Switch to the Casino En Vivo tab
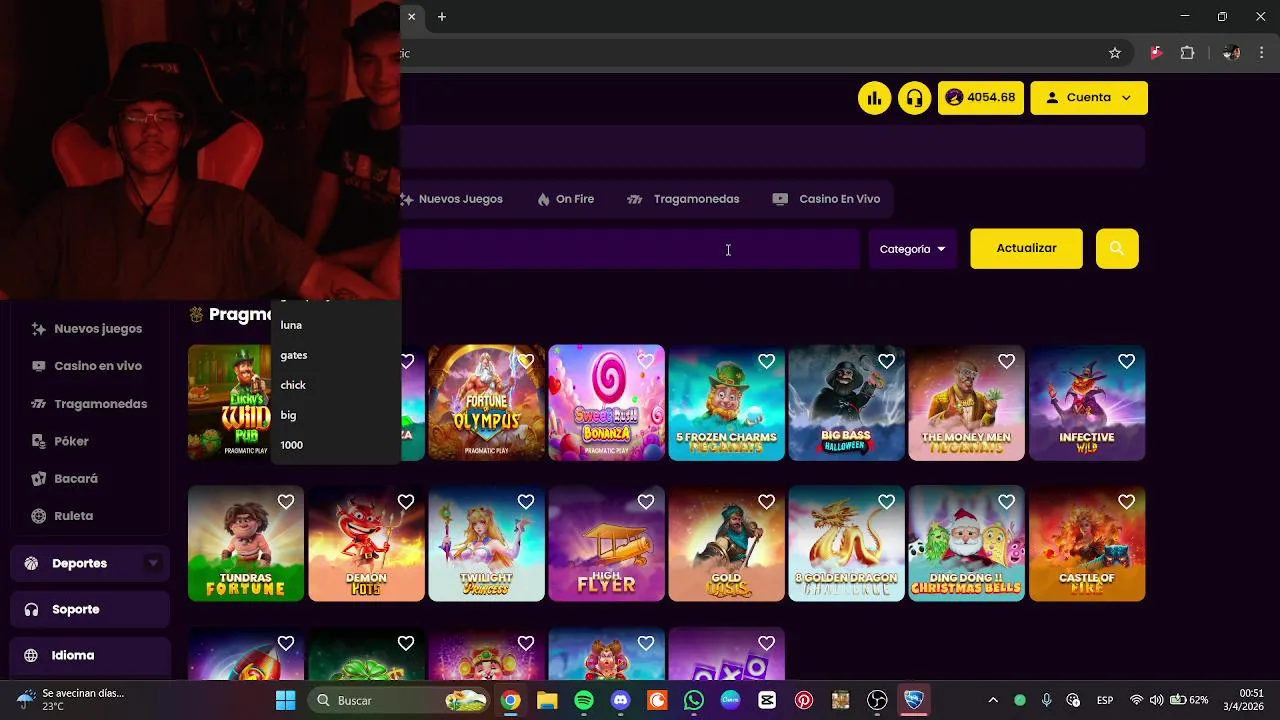This screenshot has width=1280, height=720. [827, 199]
